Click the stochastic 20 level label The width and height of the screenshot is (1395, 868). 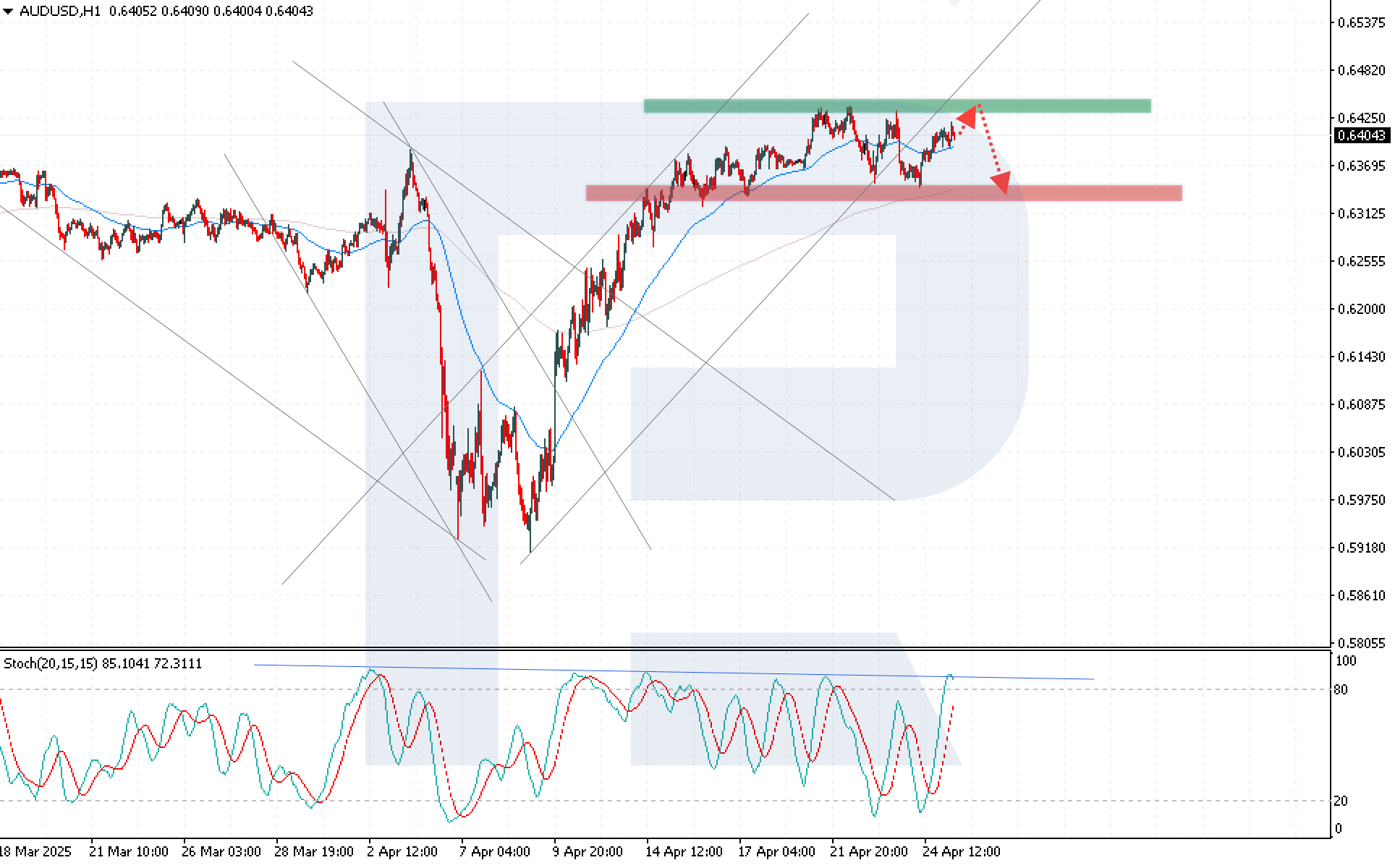click(x=1341, y=801)
